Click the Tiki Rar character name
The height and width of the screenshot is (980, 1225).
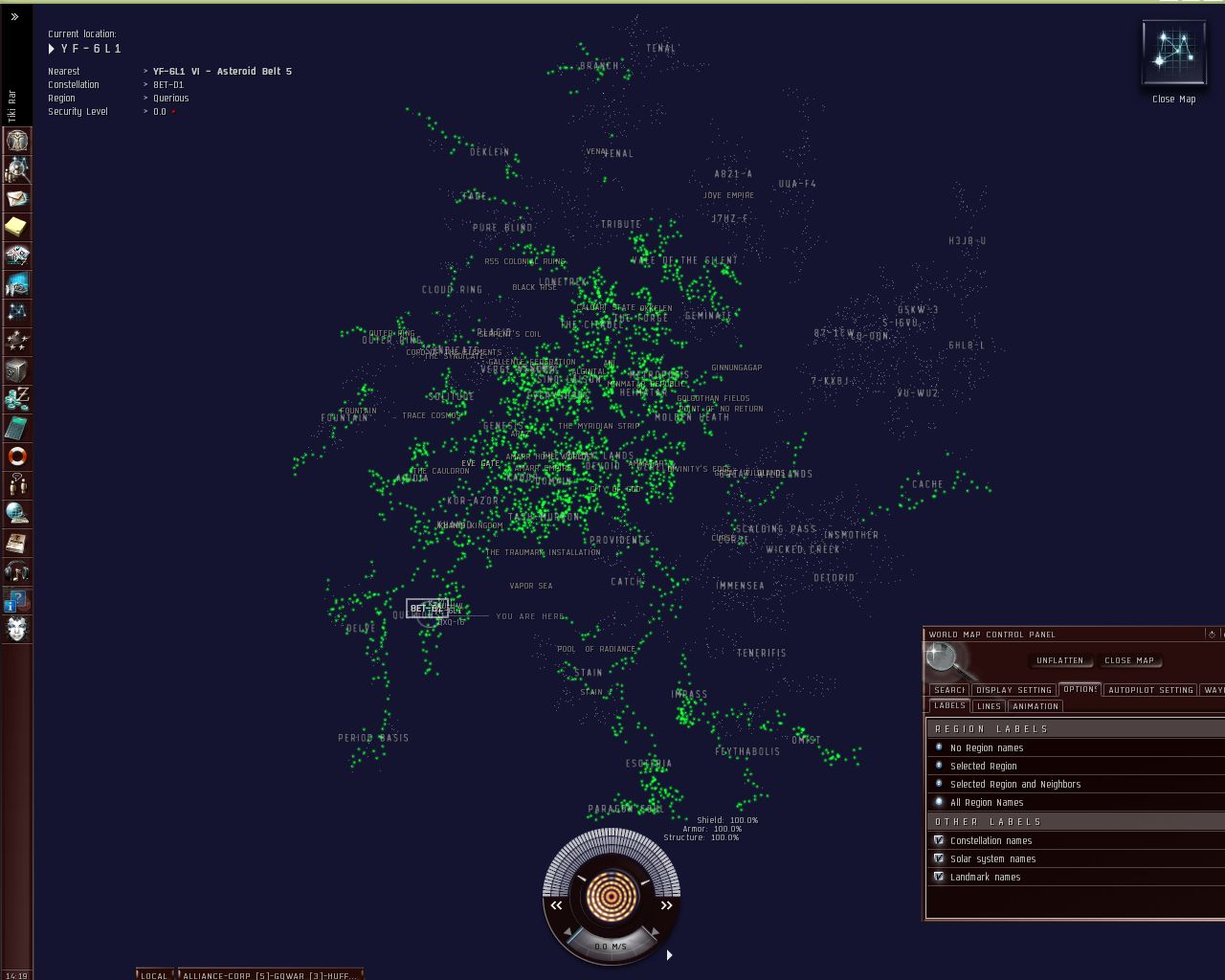click(x=12, y=105)
